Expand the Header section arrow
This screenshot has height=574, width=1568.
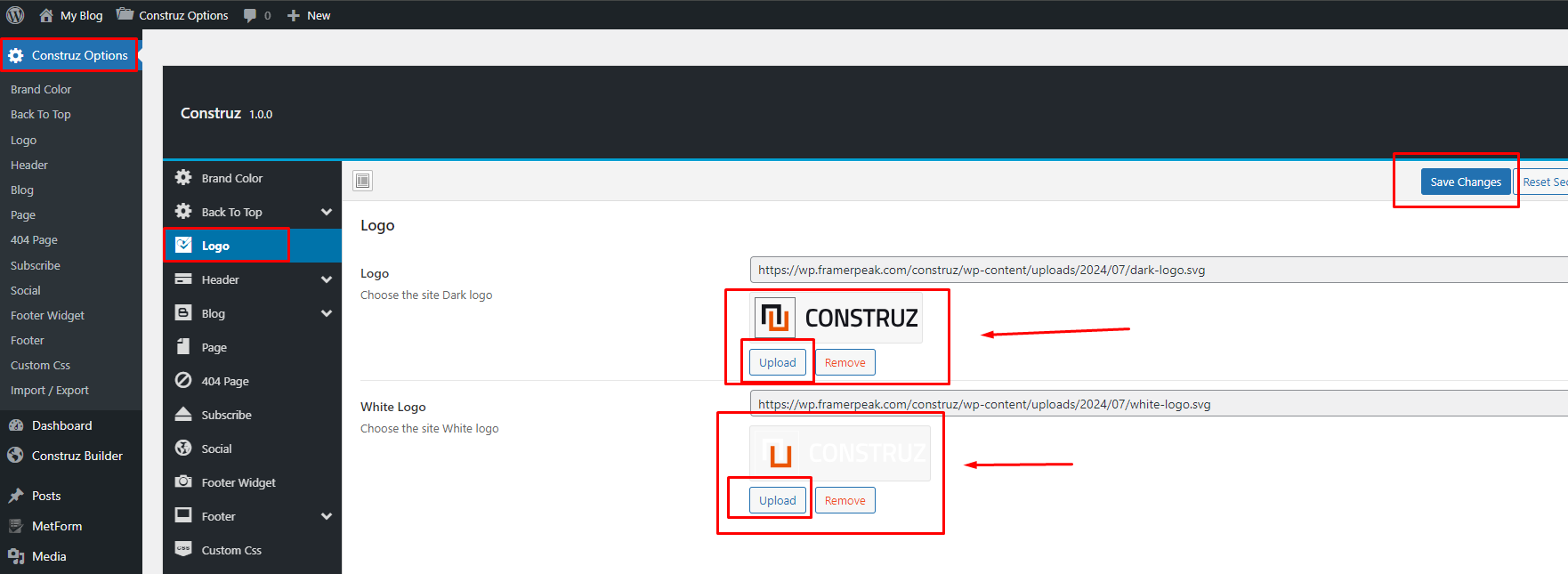pos(327,279)
